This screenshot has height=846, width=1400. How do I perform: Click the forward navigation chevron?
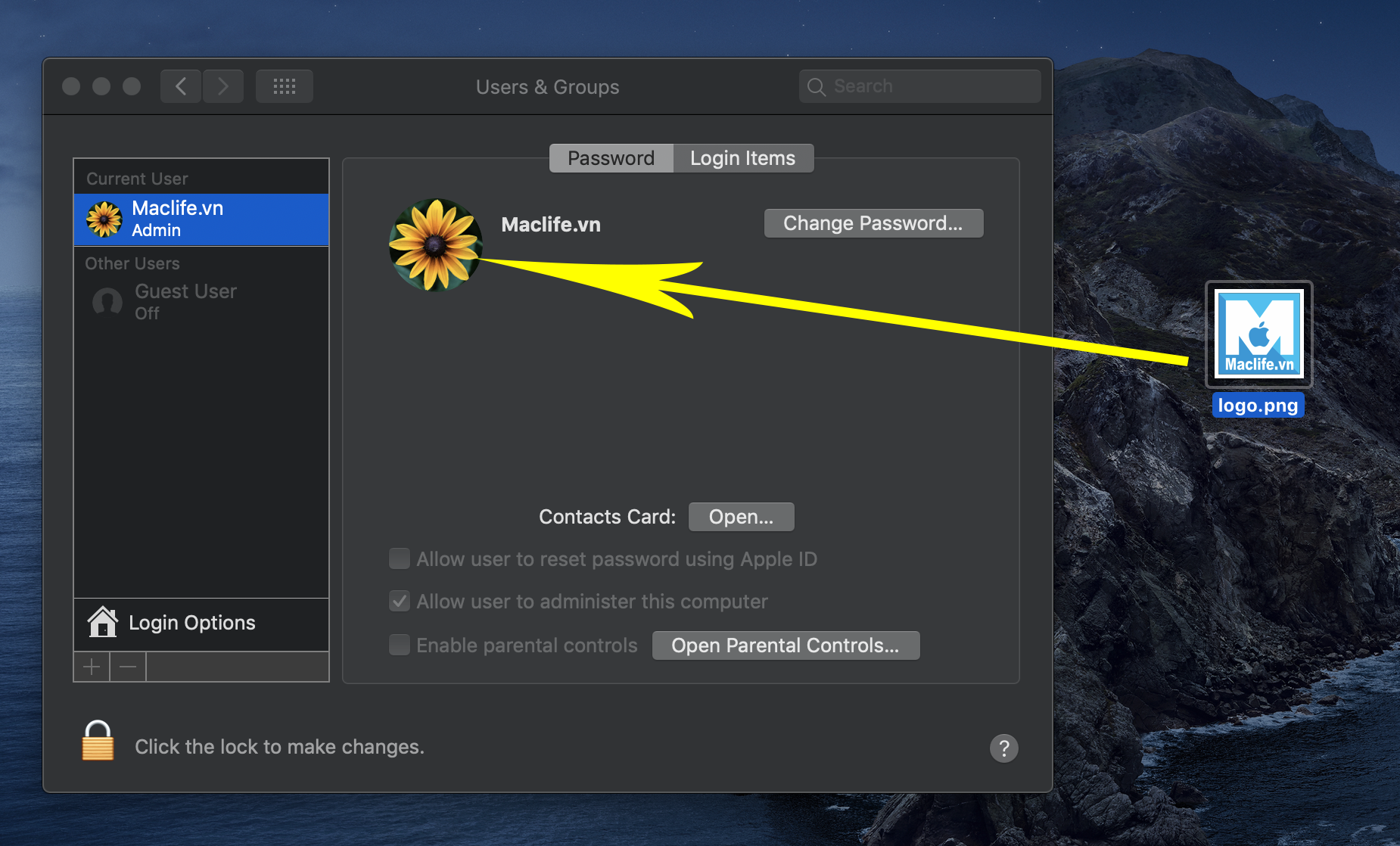pos(223,86)
